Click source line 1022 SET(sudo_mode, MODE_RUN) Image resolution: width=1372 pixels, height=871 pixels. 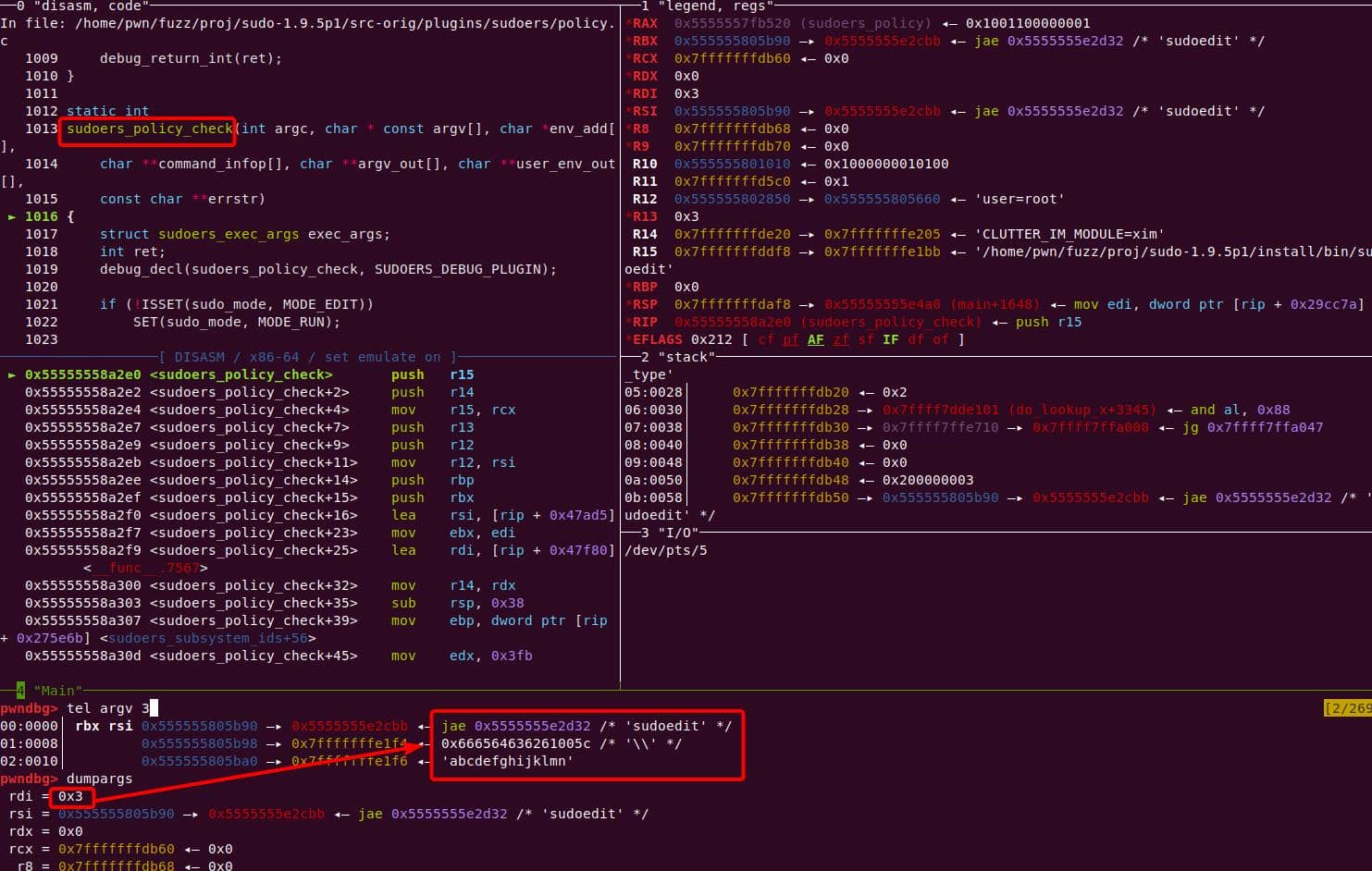237,322
